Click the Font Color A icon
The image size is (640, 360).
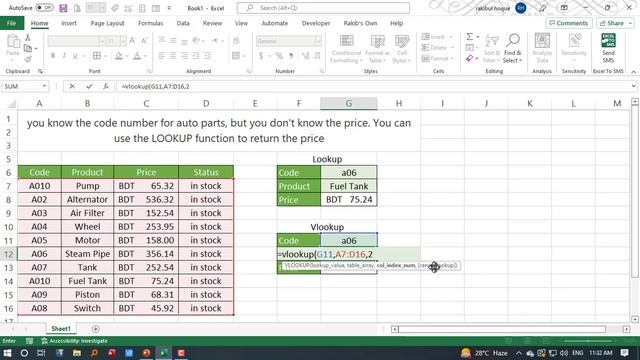[x=137, y=56]
